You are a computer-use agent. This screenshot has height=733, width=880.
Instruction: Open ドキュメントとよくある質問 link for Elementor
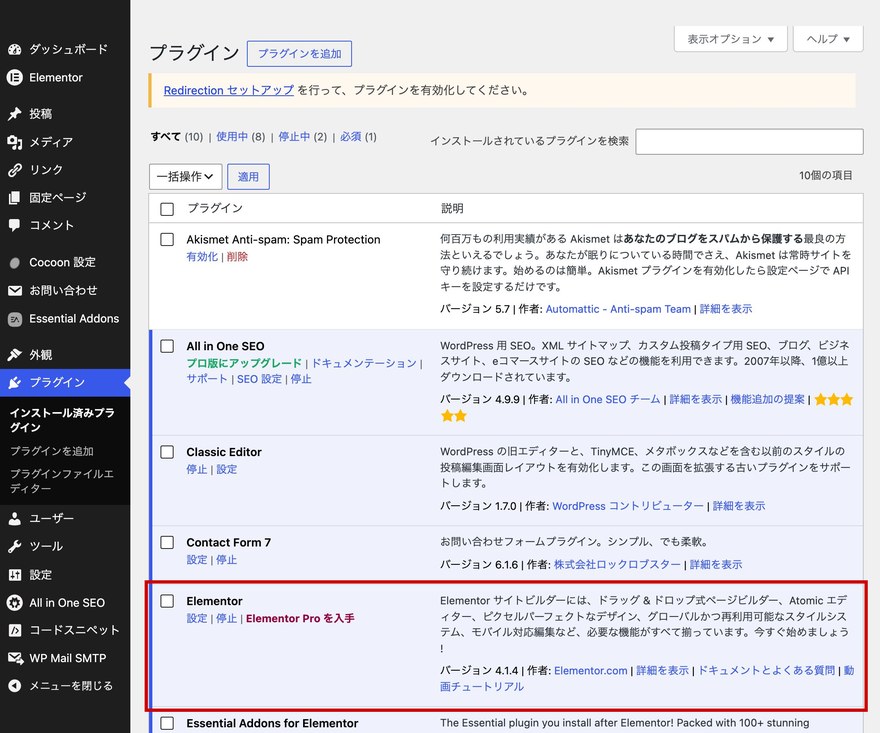(766, 671)
